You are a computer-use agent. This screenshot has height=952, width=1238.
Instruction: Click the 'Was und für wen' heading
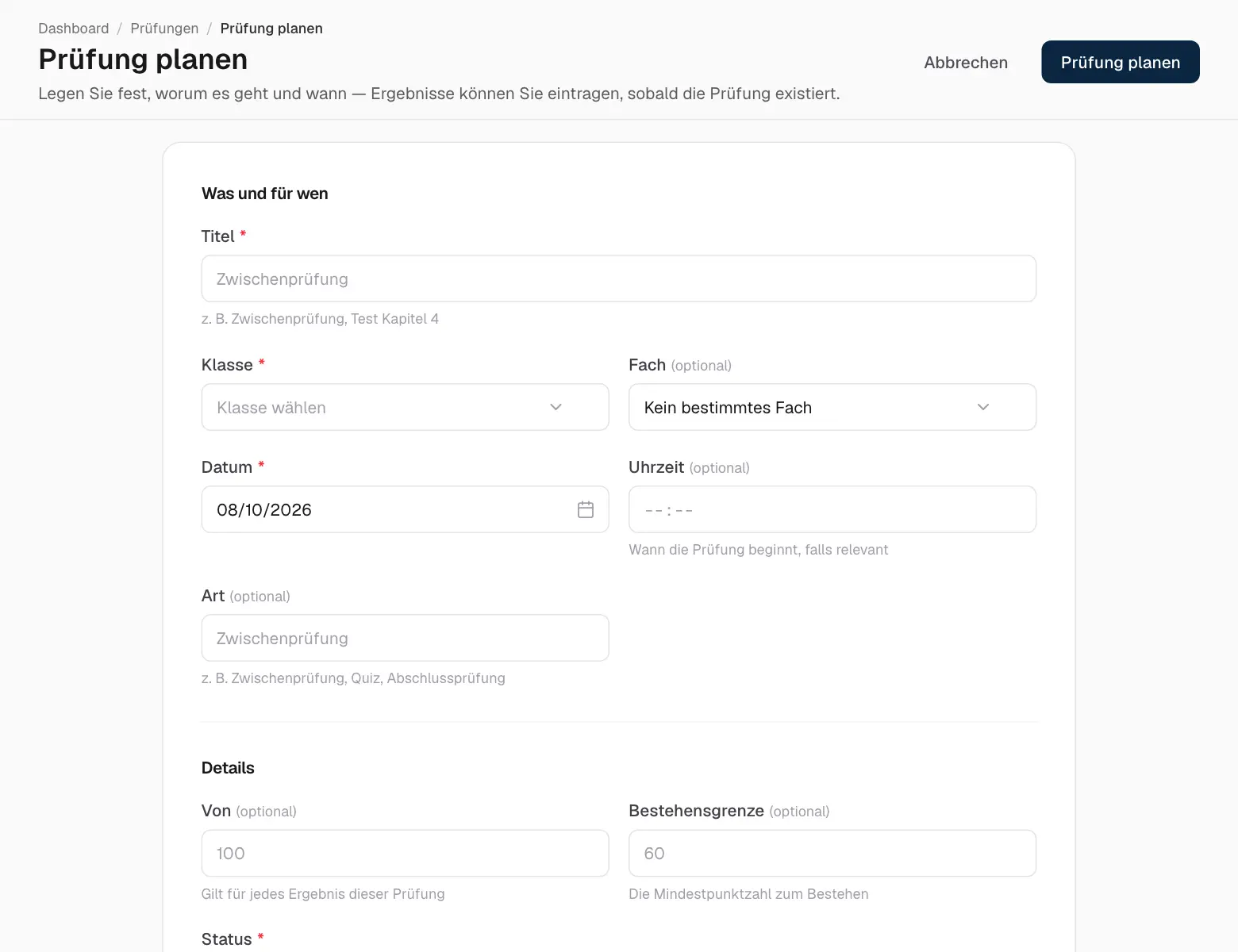pyautogui.click(x=265, y=194)
